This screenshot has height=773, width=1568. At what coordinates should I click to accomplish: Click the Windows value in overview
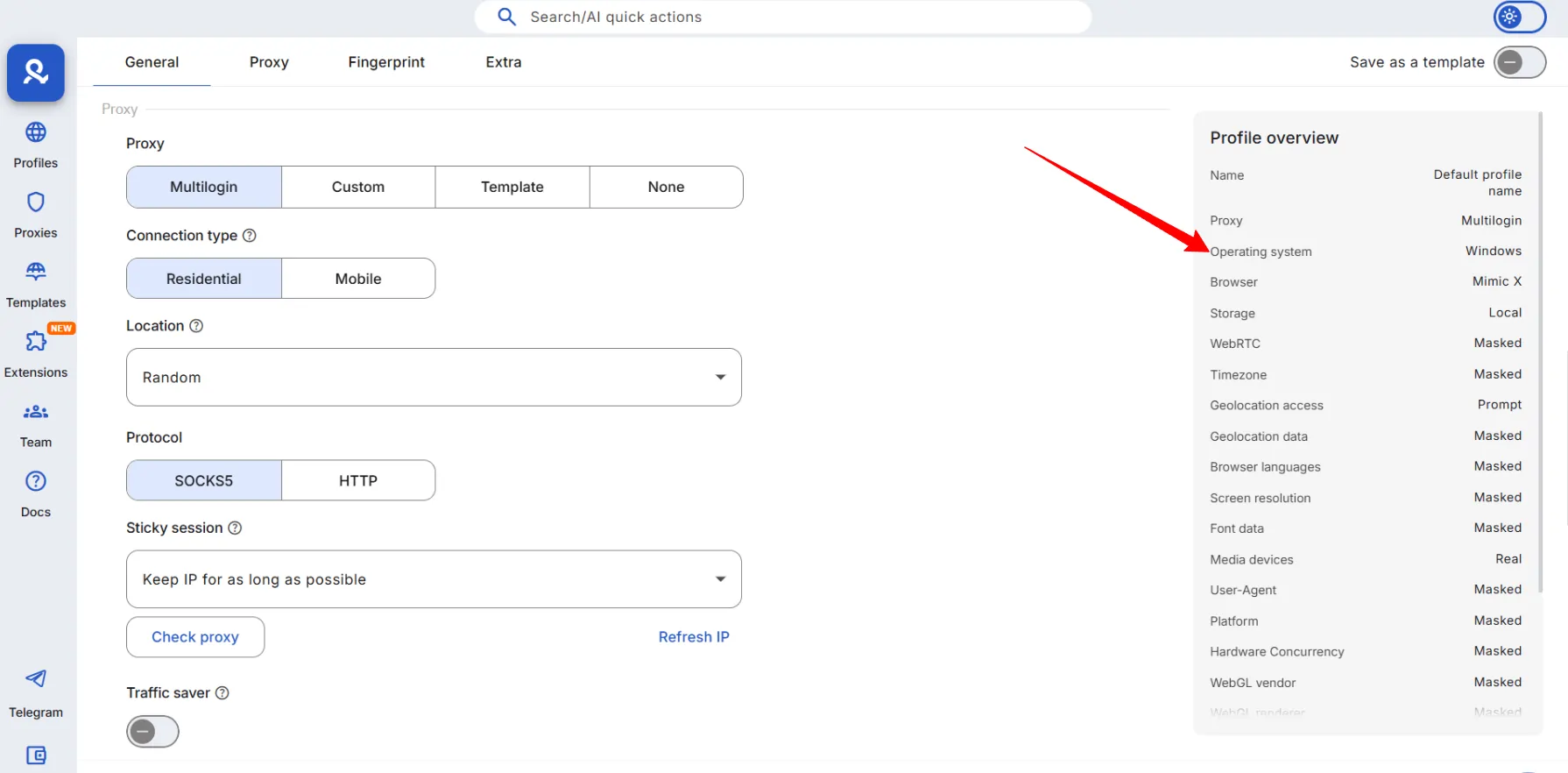pos(1494,251)
